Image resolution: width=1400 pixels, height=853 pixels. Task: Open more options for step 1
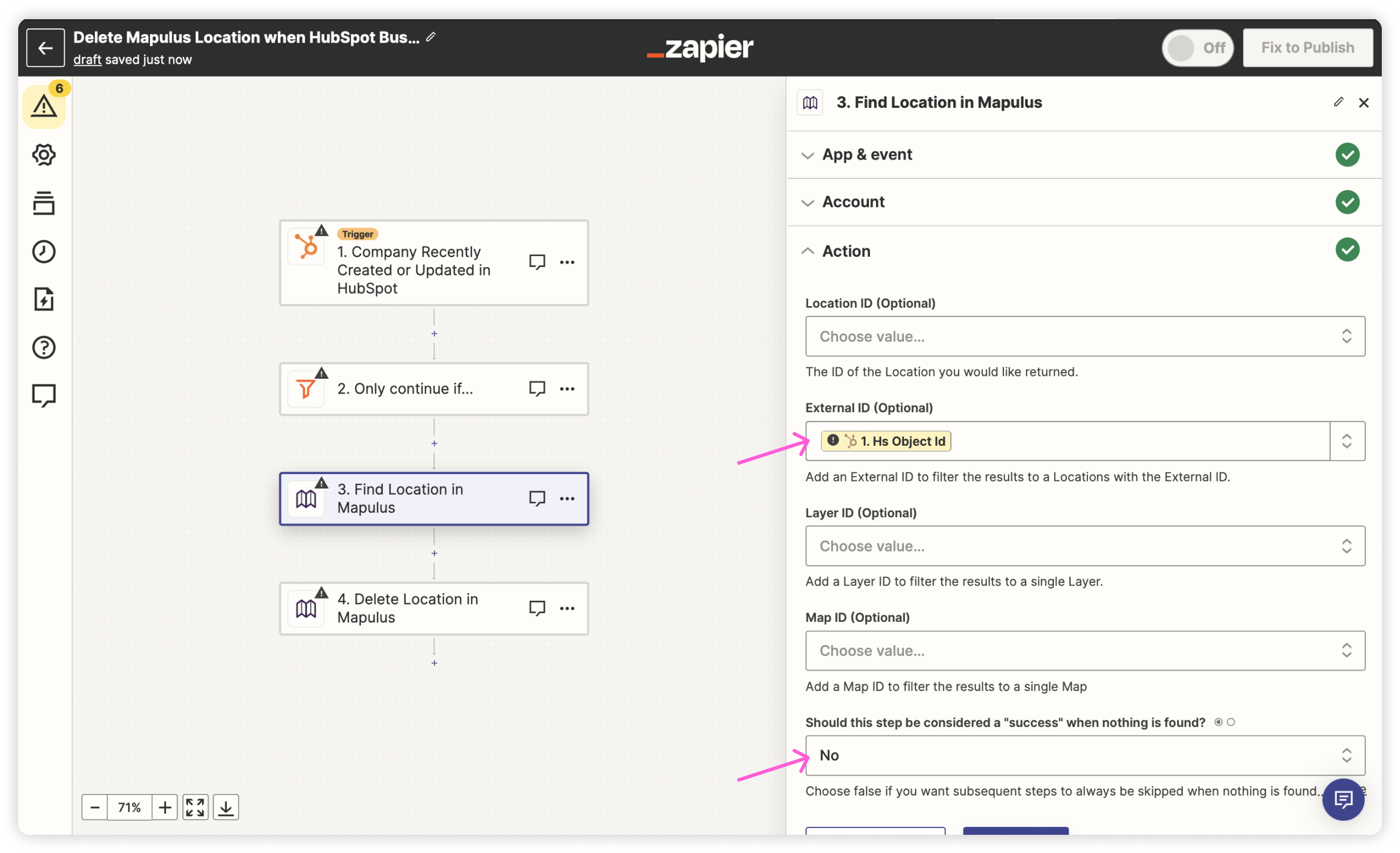click(567, 262)
